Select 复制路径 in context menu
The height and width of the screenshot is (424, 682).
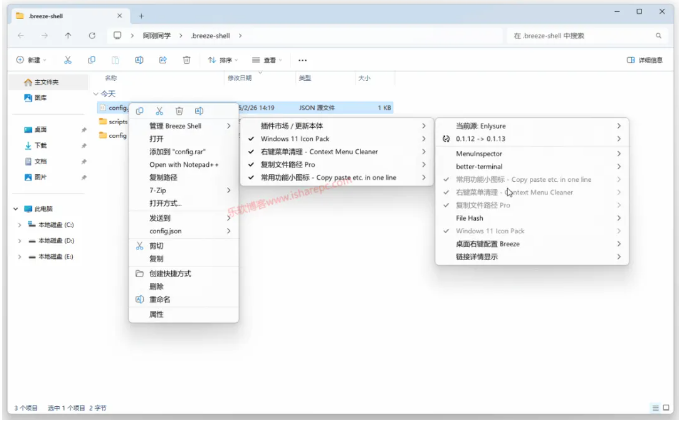click(184, 177)
